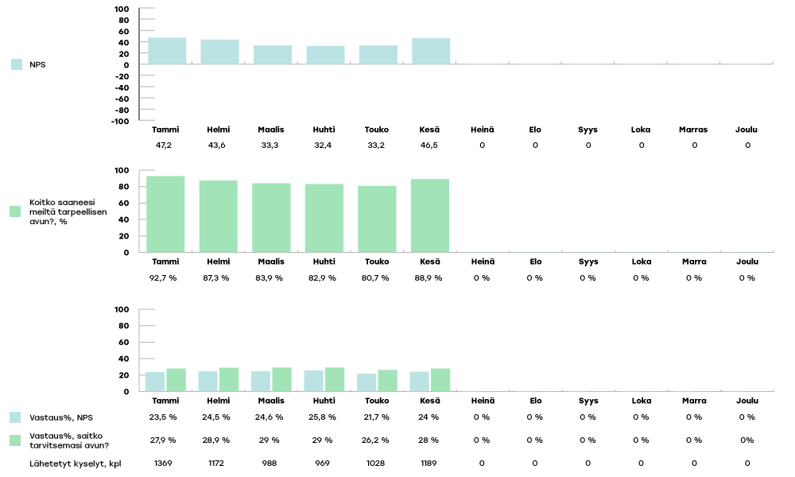
Task: Click the Vastaus%, NPS legend swatch
Action: pos(15,417)
